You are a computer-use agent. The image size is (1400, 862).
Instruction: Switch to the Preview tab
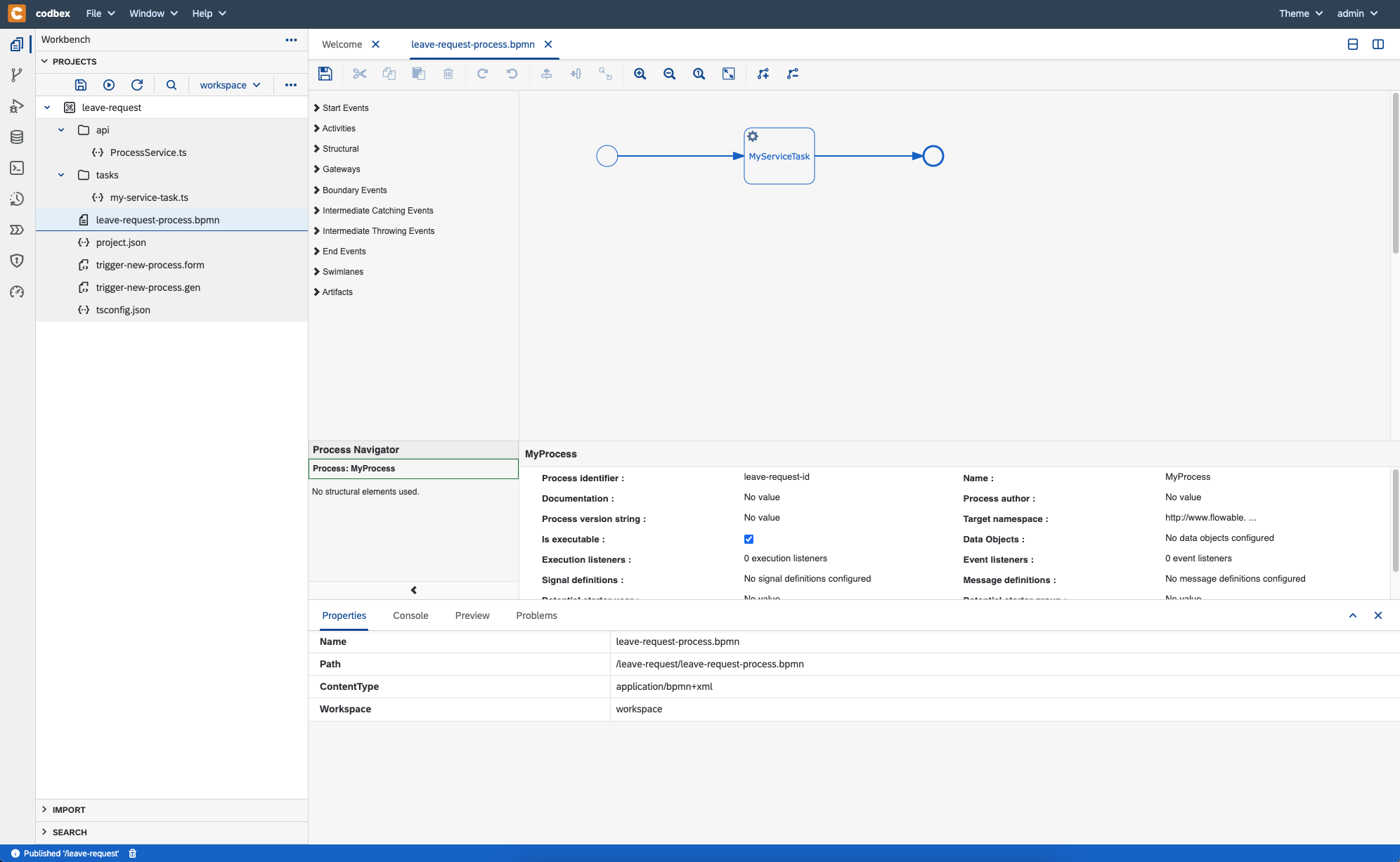[x=471, y=615]
